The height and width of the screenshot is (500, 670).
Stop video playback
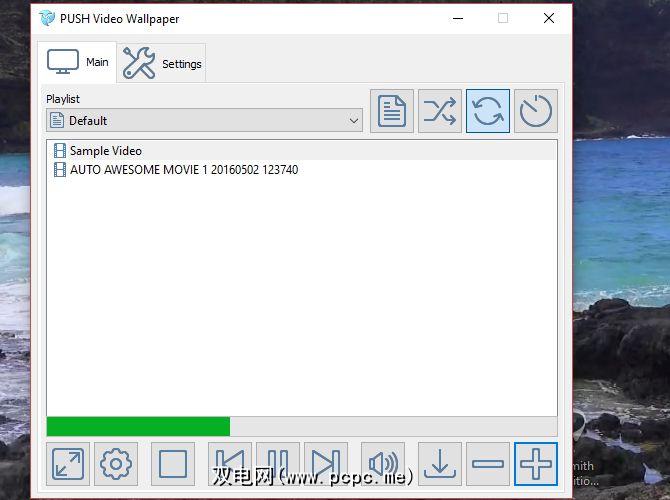point(173,464)
